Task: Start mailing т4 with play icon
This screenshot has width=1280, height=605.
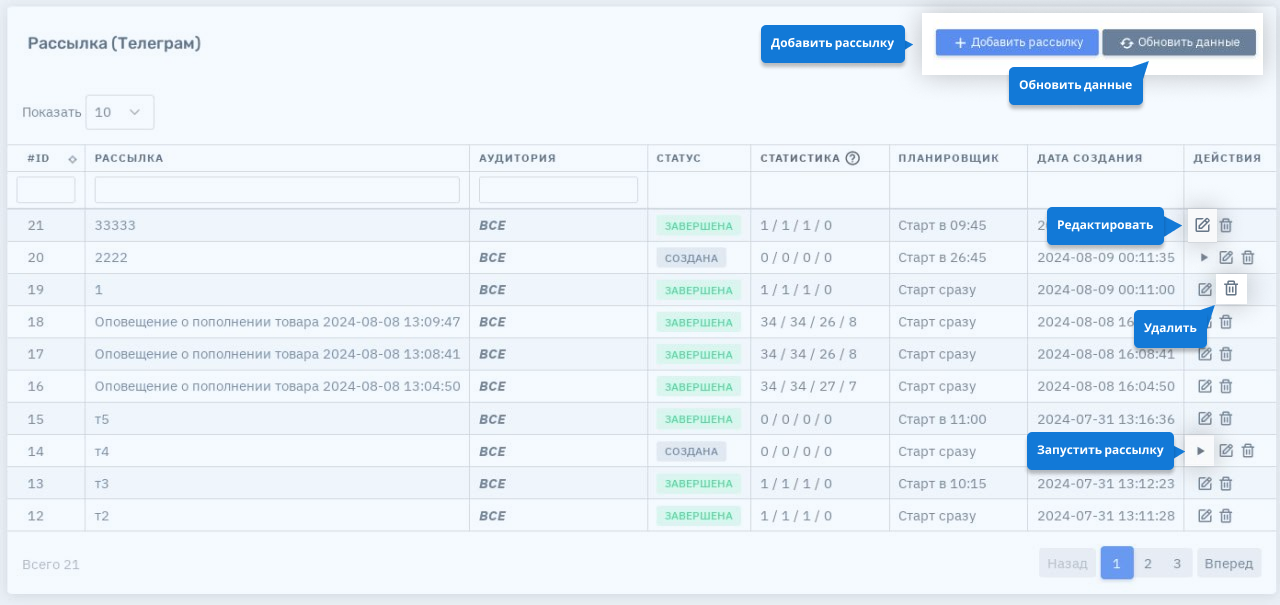Action: [1201, 451]
